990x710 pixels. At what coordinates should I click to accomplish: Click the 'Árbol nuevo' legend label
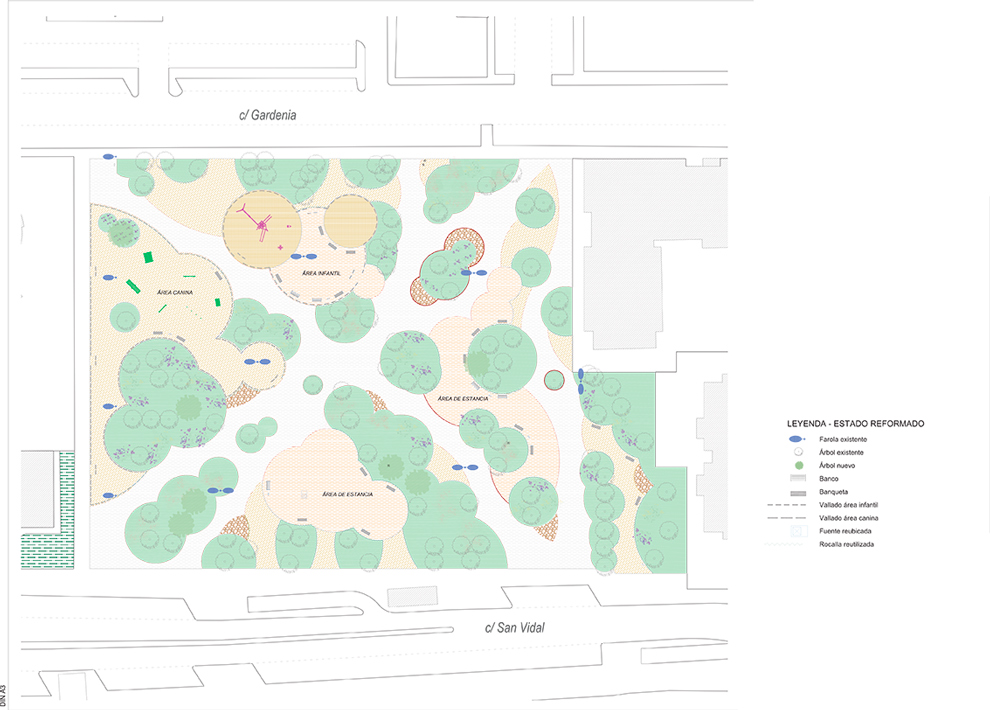pos(837,465)
